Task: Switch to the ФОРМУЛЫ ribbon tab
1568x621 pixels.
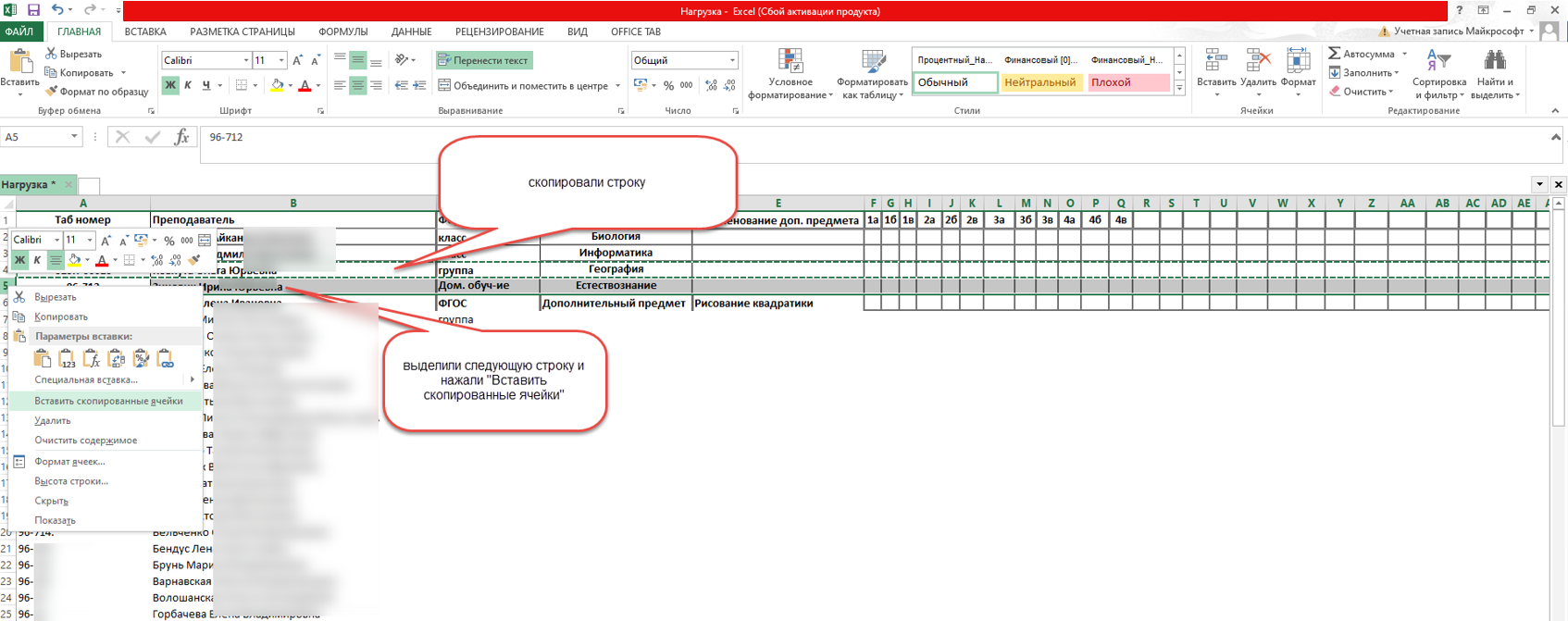Action: pyautogui.click(x=342, y=31)
